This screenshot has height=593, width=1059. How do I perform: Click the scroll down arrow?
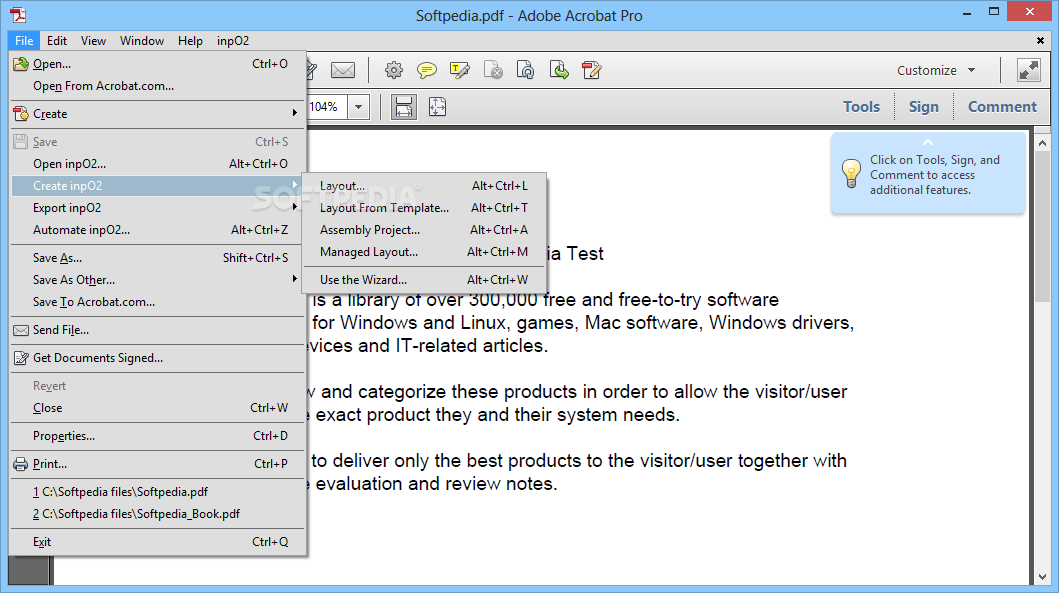(1042, 576)
